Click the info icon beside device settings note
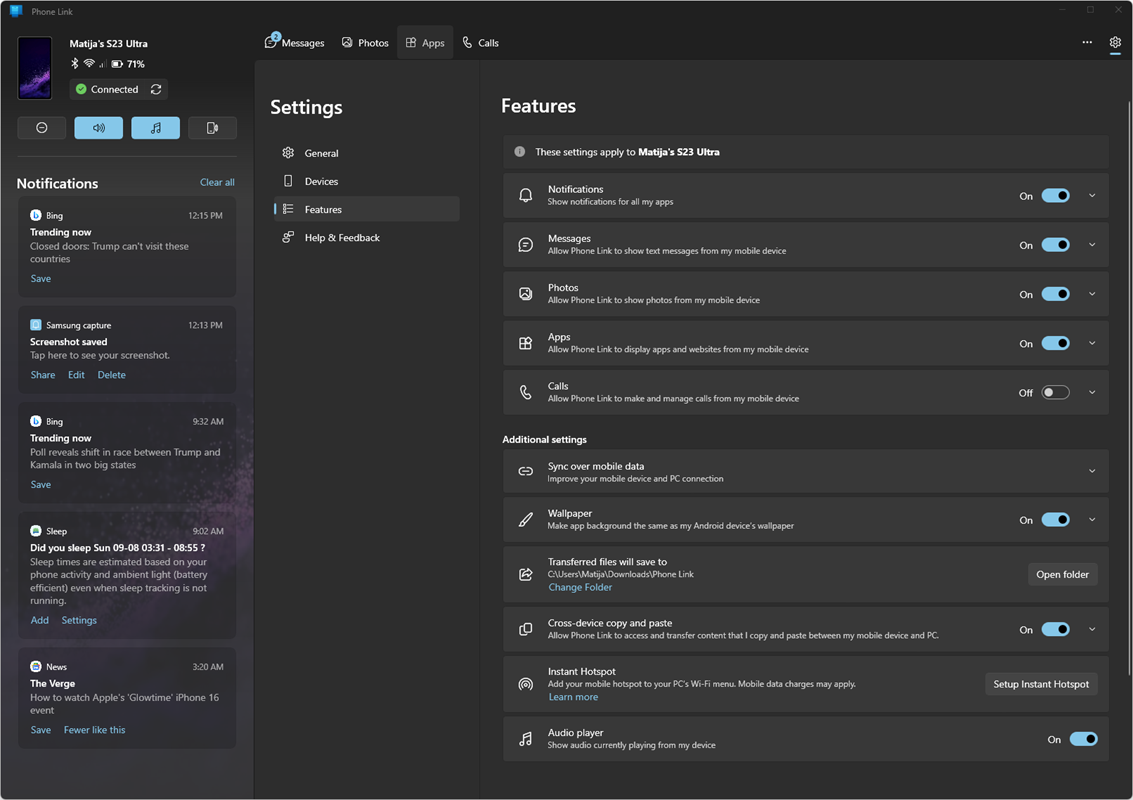The width and height of the screenshot is (1133, 800). (520, 152)
